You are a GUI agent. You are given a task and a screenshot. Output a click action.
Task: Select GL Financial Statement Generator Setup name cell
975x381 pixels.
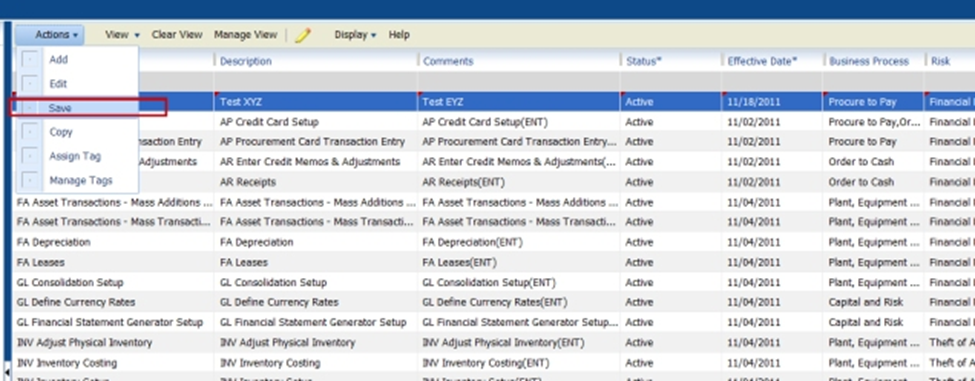click(114, 323)
